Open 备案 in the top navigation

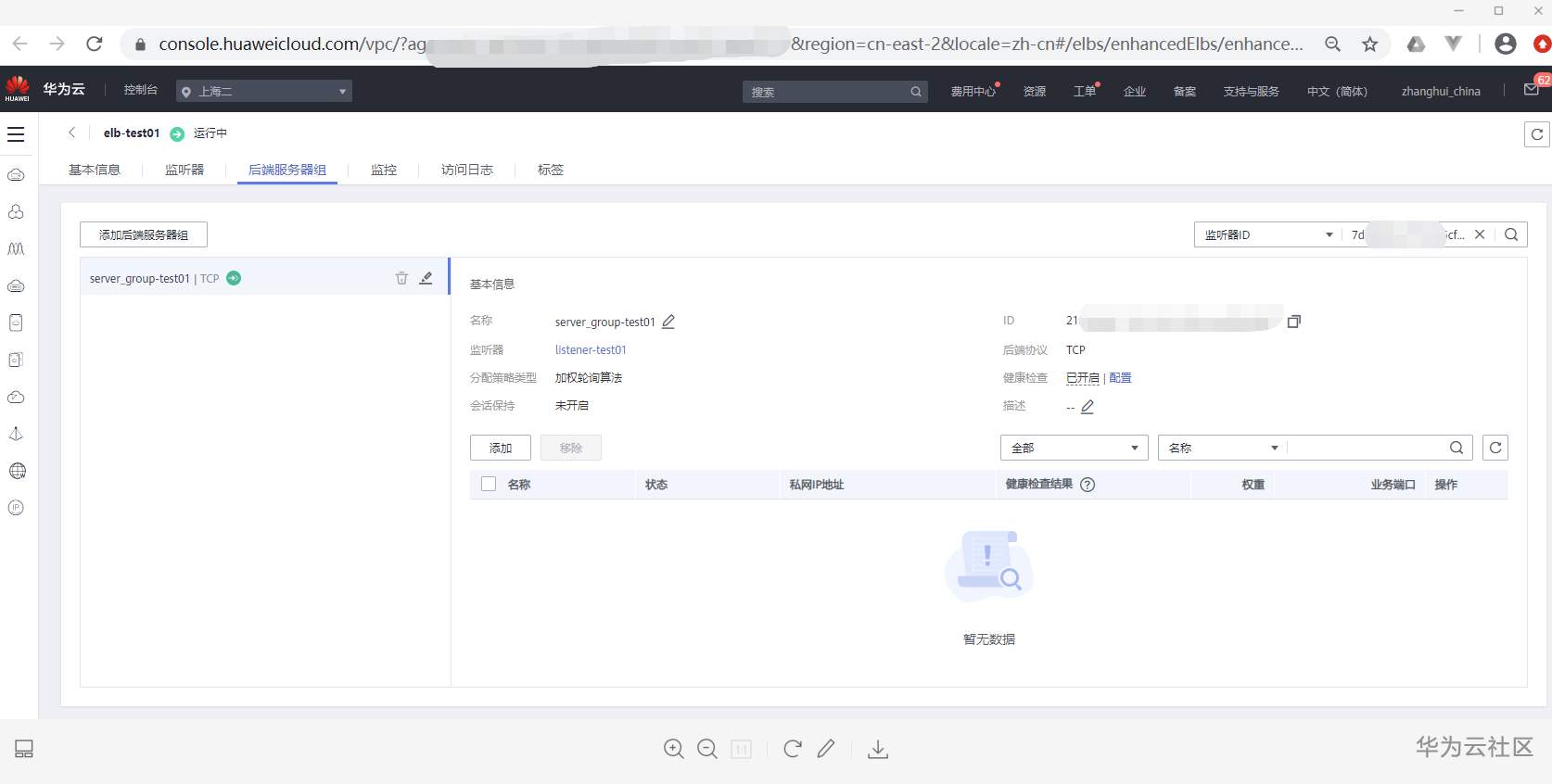(1185, 91)
